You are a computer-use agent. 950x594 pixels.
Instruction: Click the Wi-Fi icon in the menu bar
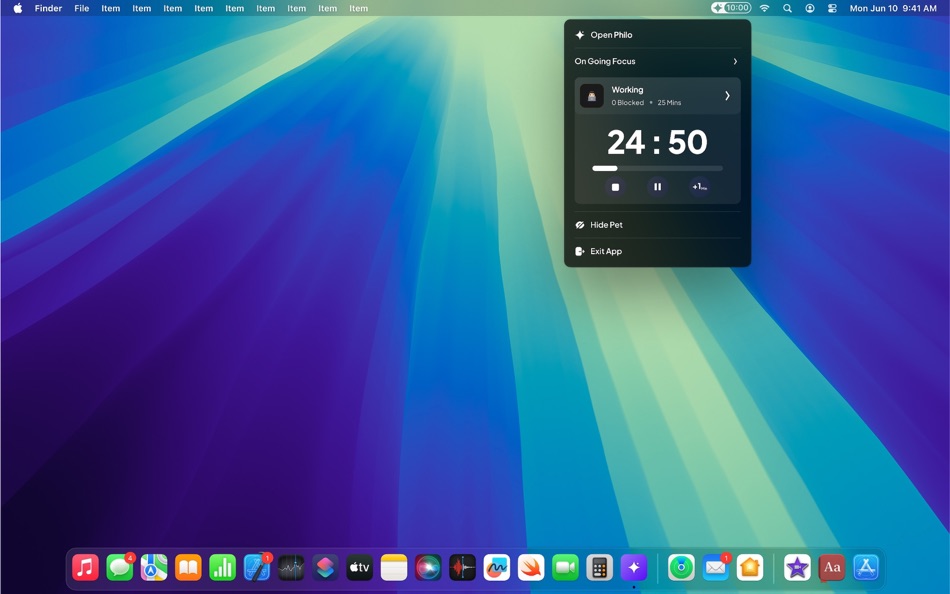point(764,8)
